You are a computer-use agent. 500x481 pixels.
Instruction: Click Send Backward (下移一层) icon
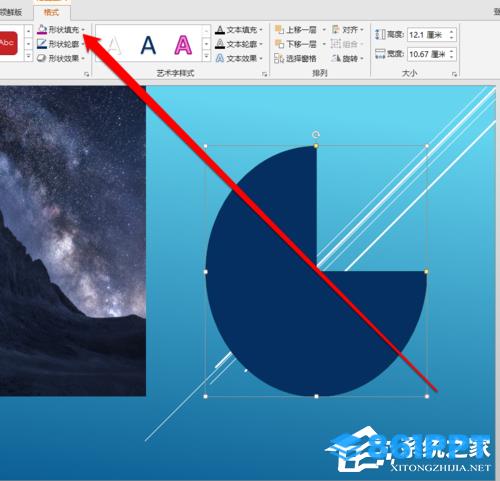tap(279, 44)
